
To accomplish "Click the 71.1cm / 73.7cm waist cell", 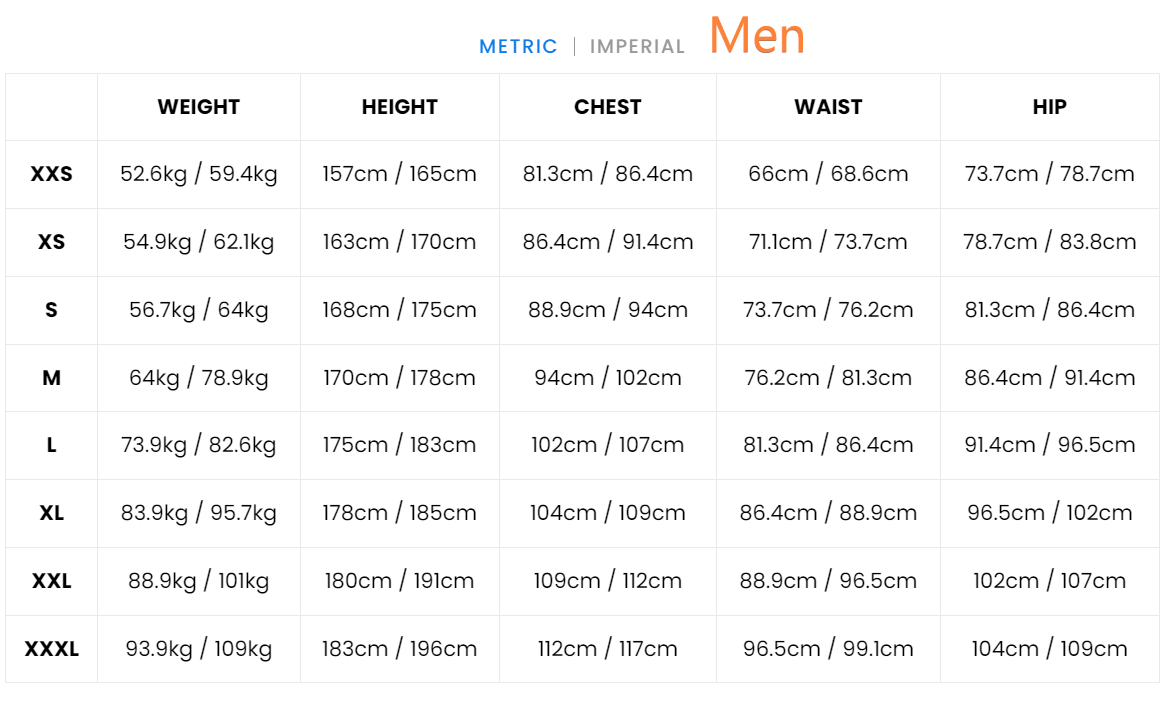I will click(828, 242).
